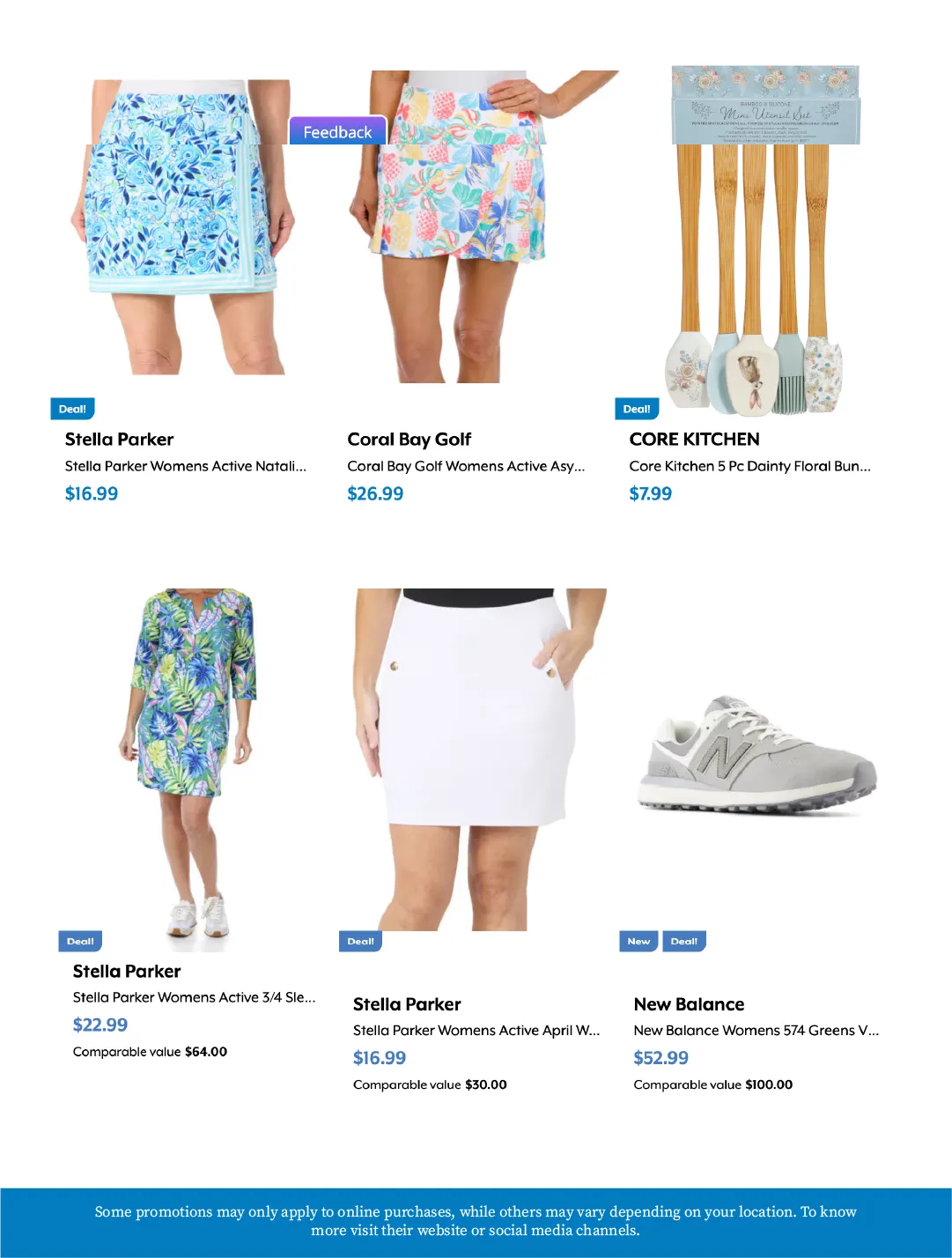Click the $26.99 Coral Bay Golf price
The height and width of the screenshot is (1258, 952).
click(x=375, y=493)
